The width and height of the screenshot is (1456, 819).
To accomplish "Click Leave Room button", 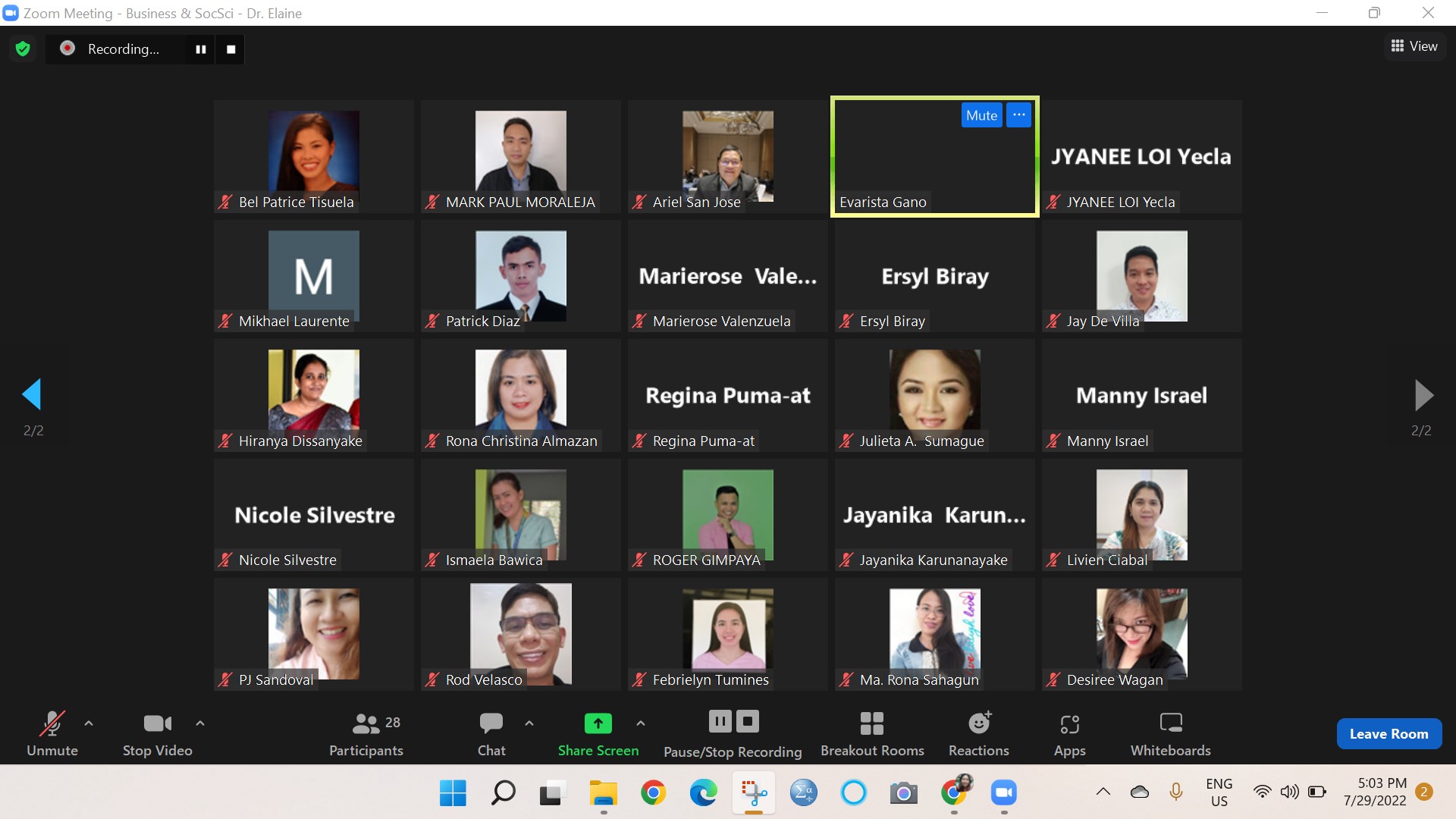I will (x=1389, y=733).
